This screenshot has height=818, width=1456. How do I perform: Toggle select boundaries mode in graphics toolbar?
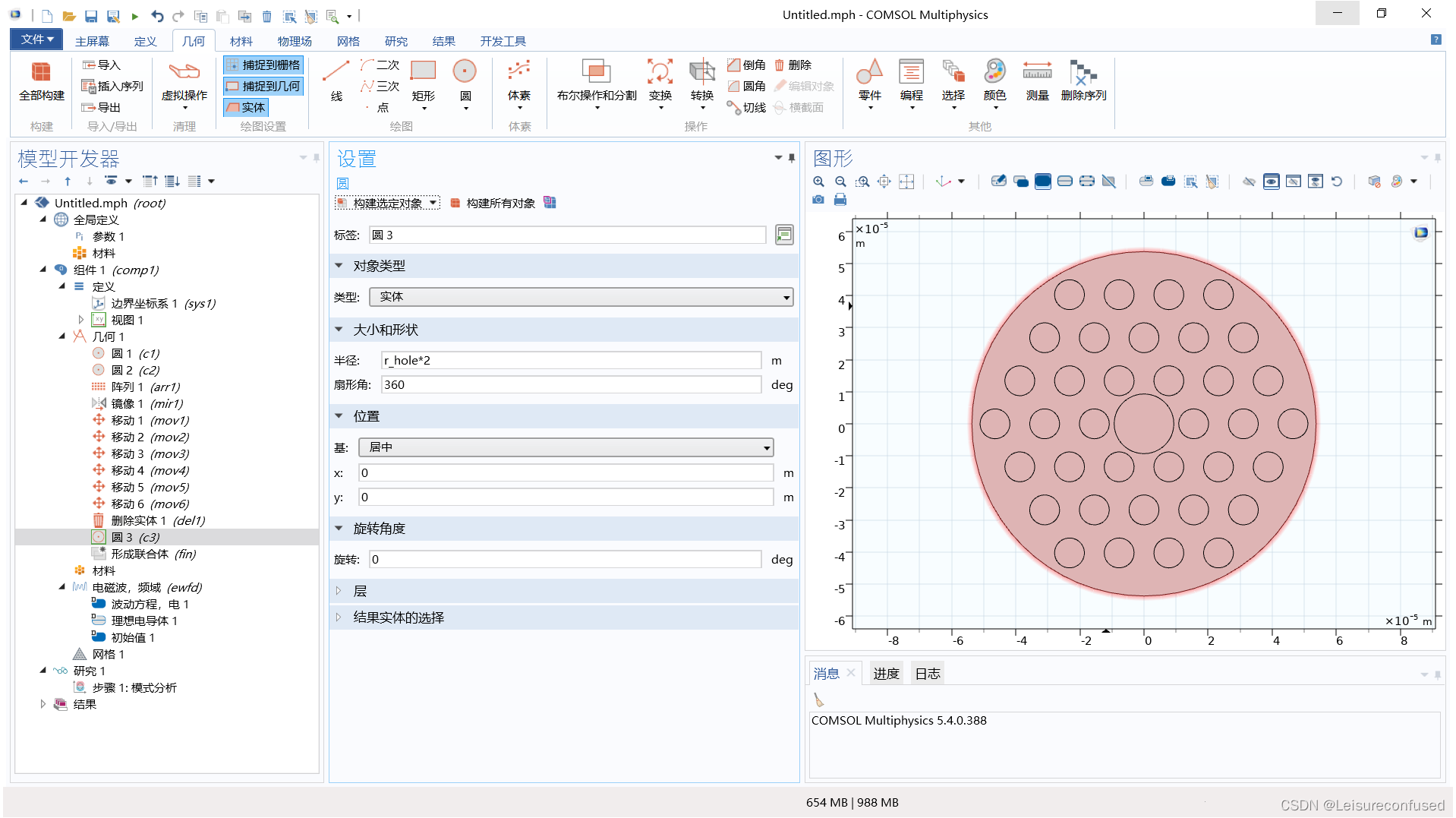(x=1065, y=182)
